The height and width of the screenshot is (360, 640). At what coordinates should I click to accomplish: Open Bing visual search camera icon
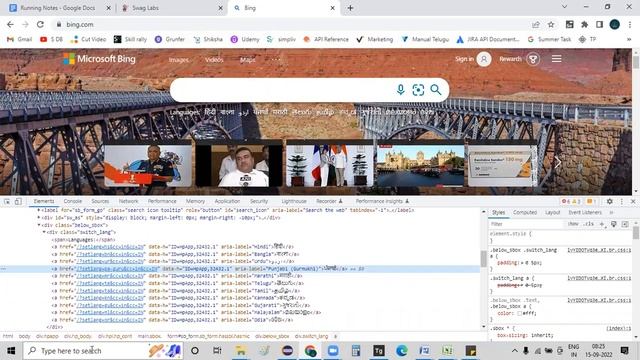418,90
